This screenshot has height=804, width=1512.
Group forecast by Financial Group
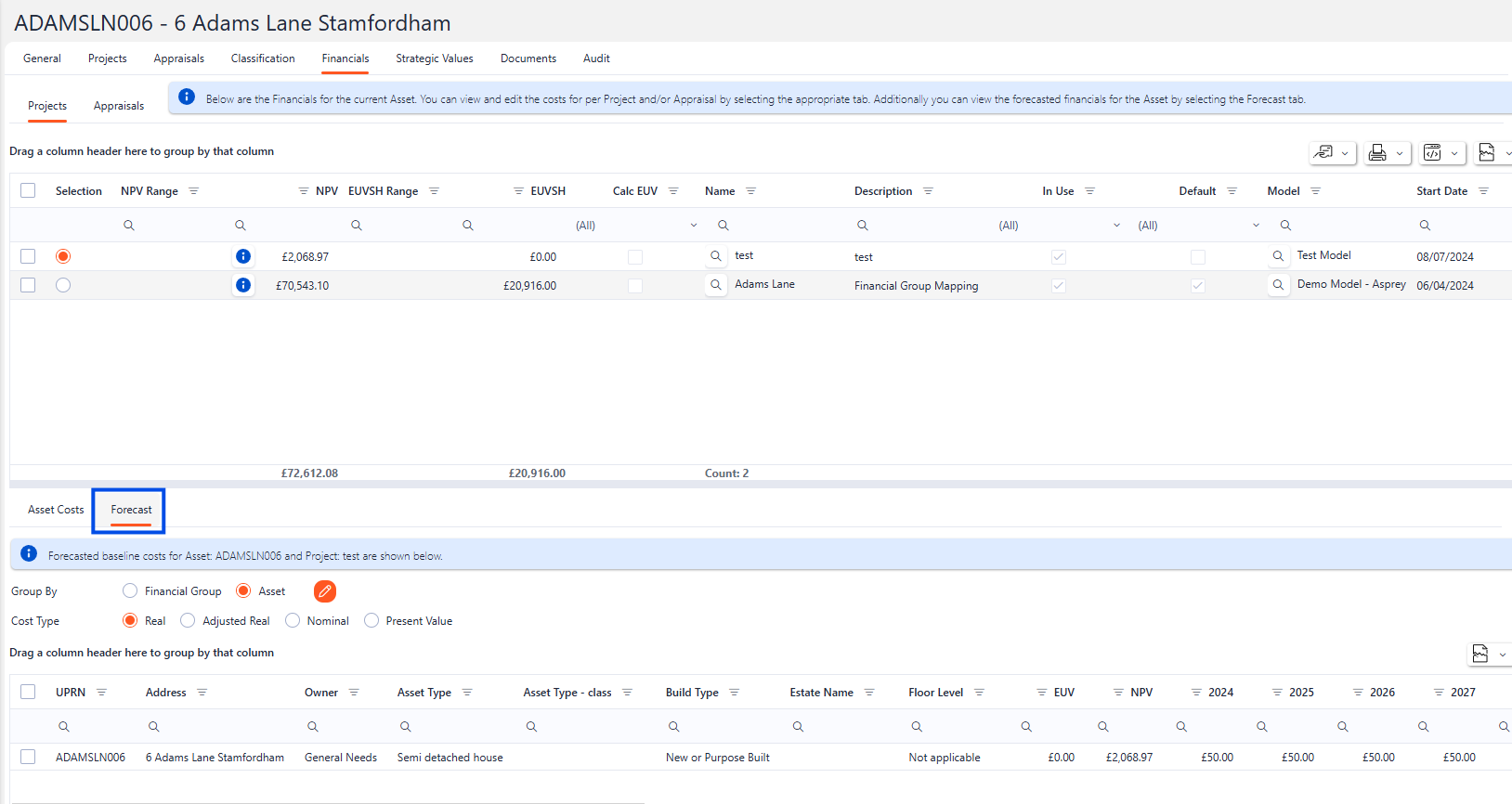point(130,591)
